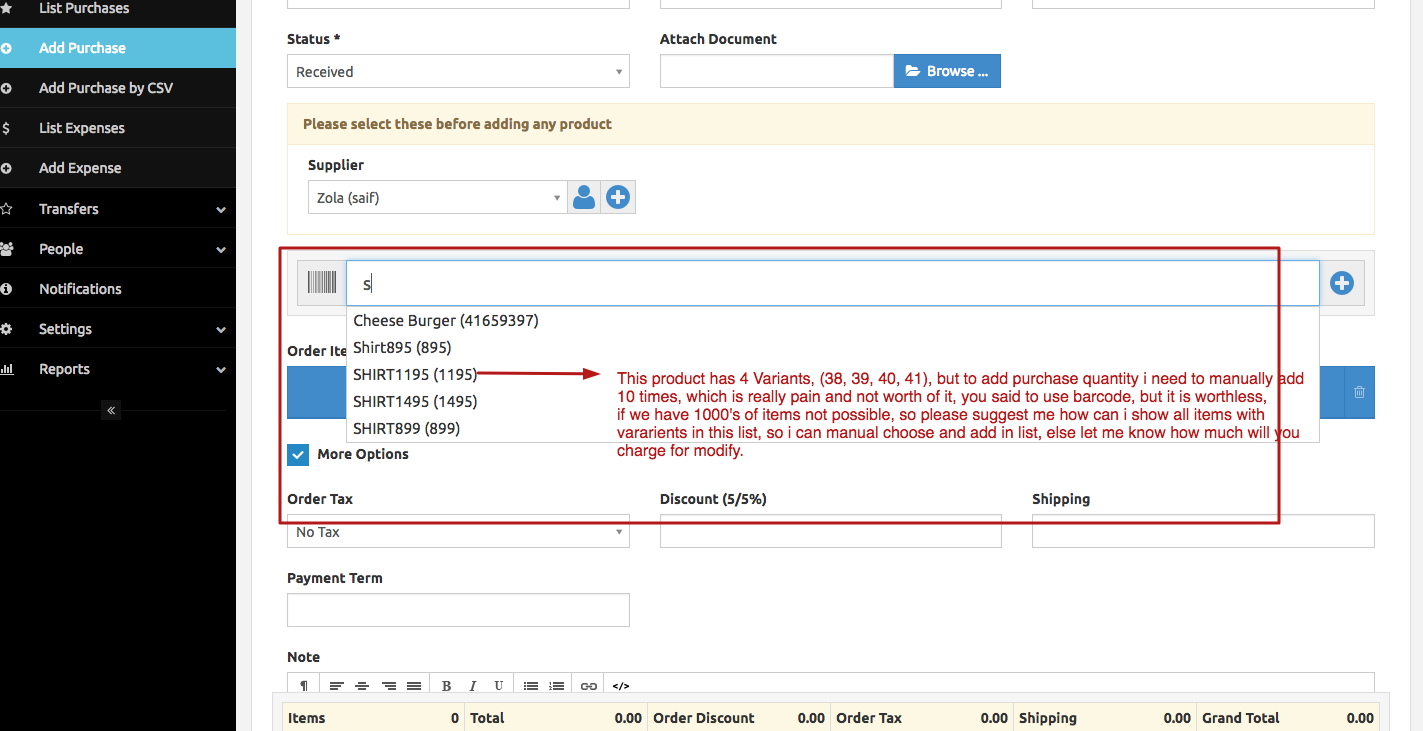Click trash icon in order items header

1359,392
